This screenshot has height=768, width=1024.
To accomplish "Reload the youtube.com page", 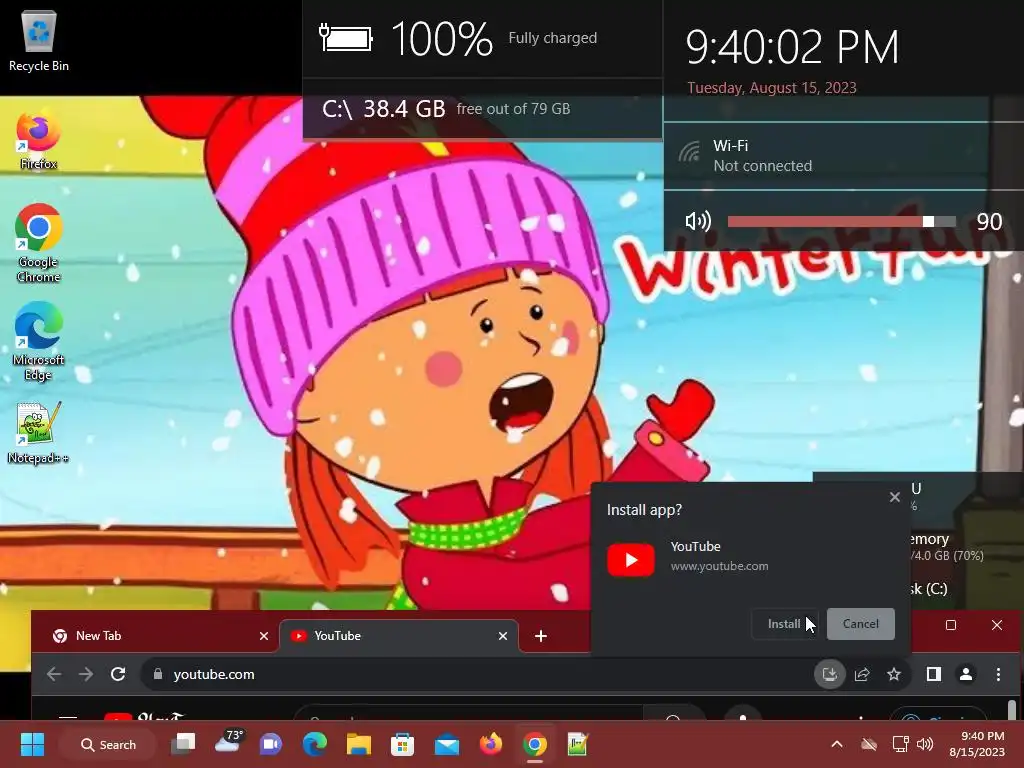I will (x=118, y=674).
